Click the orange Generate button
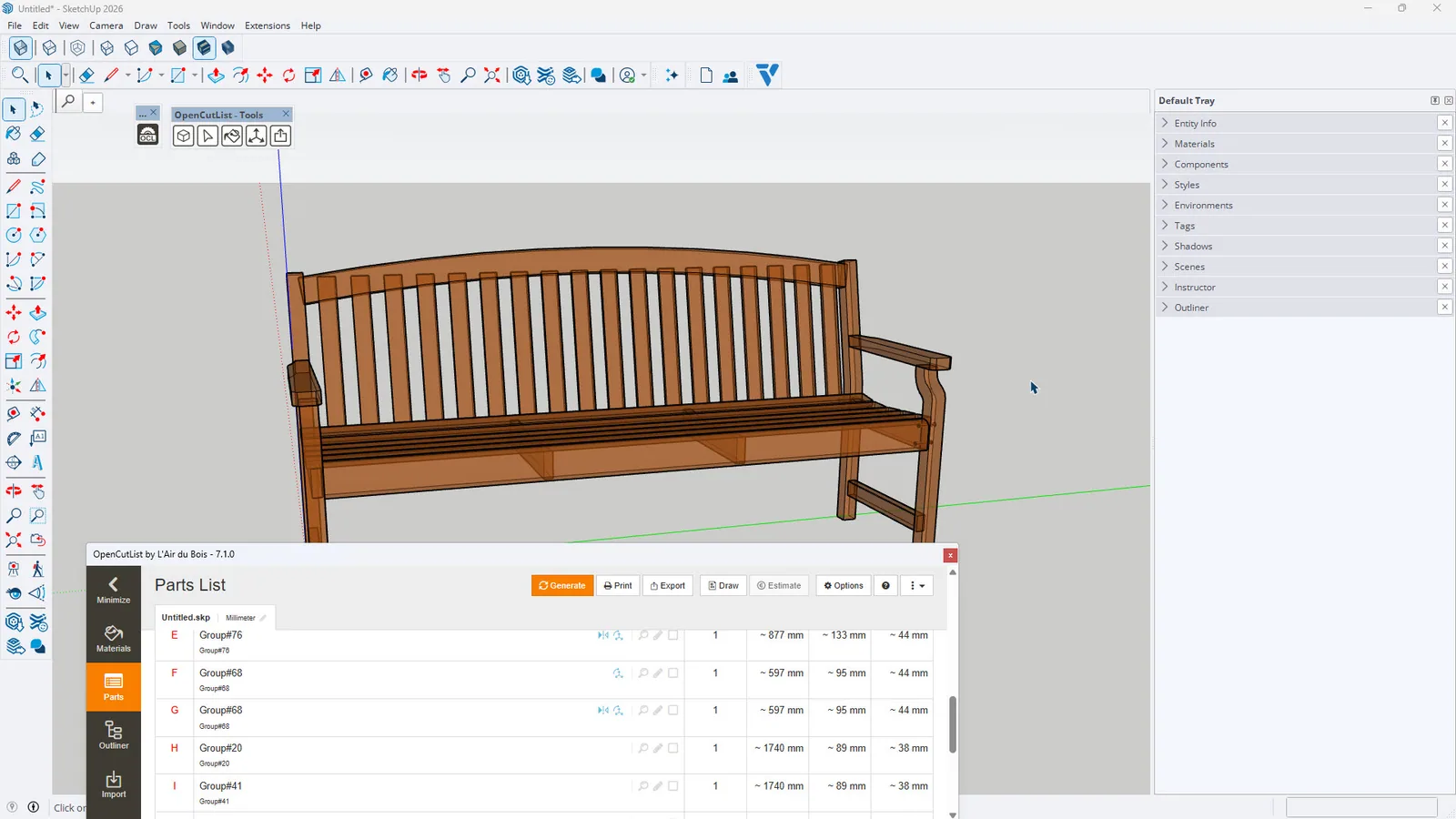The width and height of the screenshot is (1456, 819). point(562,586)
